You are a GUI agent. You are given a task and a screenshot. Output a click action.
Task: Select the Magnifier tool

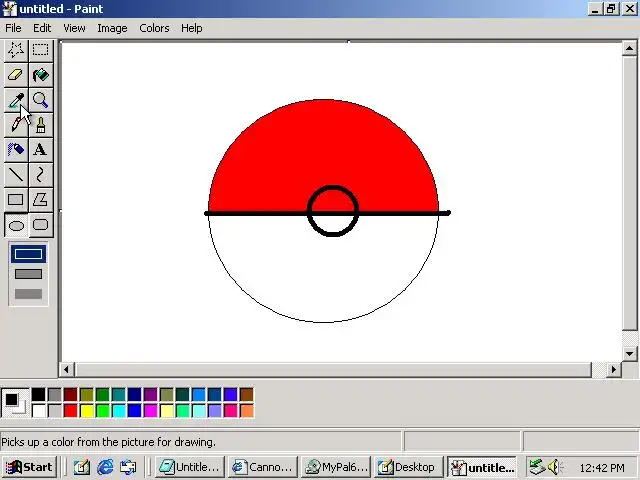(40, 100)
